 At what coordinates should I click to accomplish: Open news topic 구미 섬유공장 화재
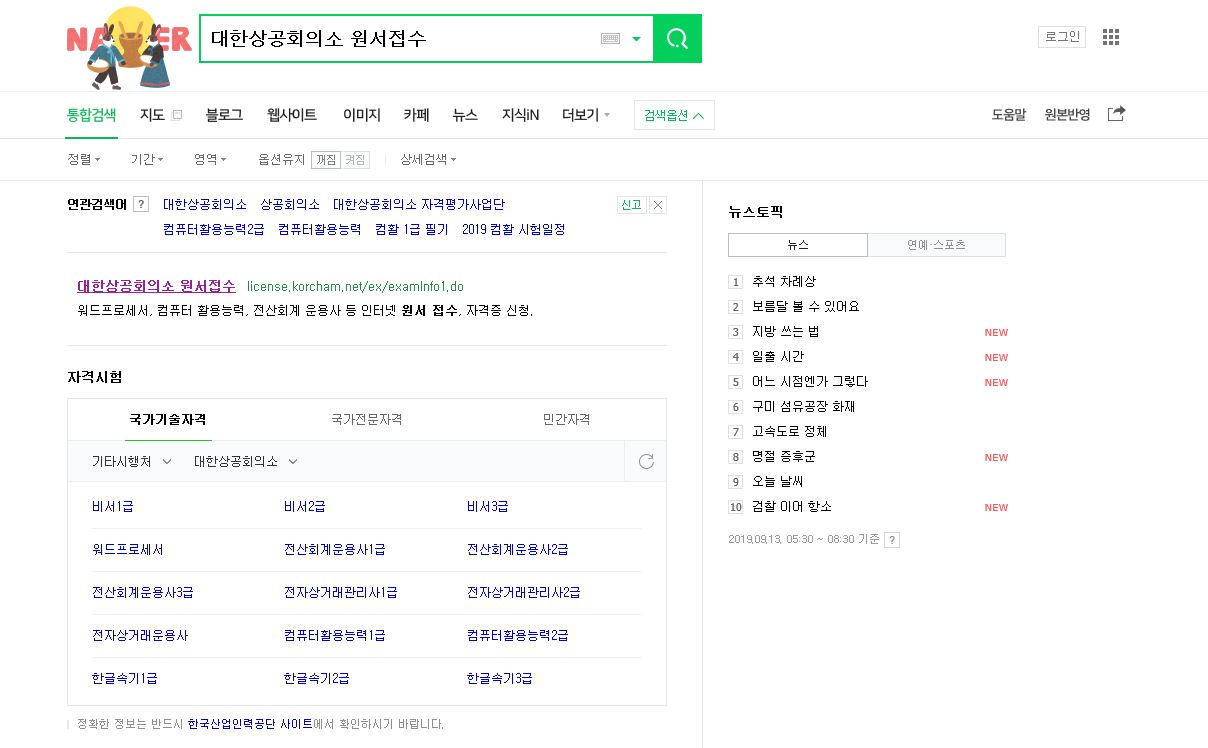804,407
